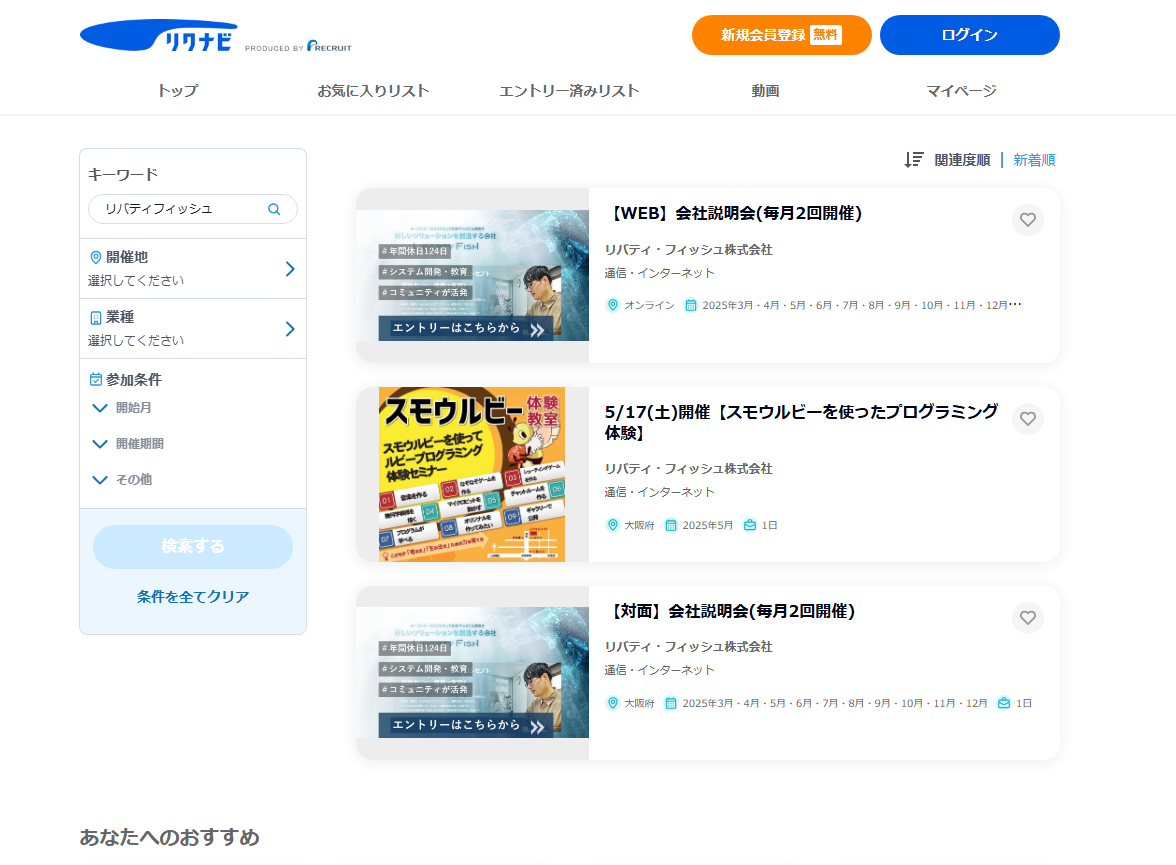Open the 【対面】会社説明会 thumbnail image
The height and width of the screenshot is (865, 1176).
pos(472,672)
